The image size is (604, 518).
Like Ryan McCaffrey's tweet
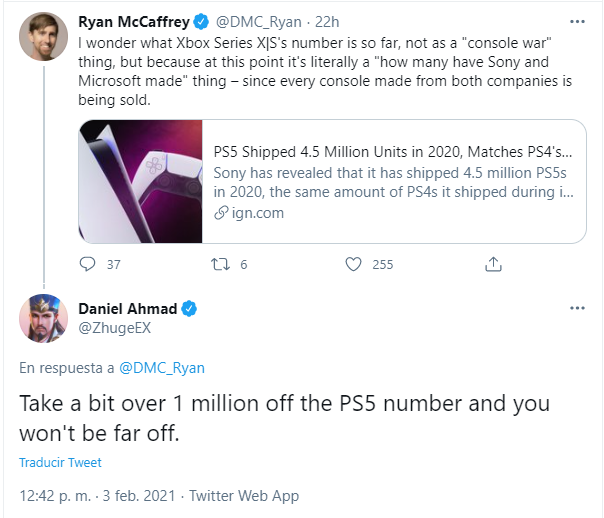pos(353,264)
